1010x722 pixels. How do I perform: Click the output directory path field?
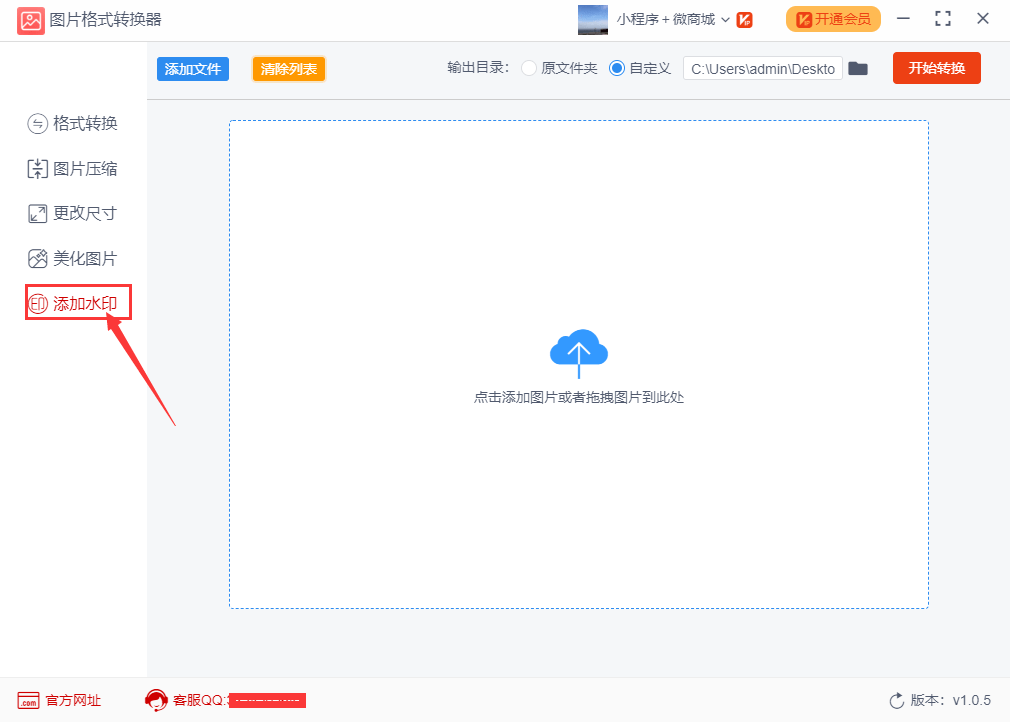click(x=762, y=69)
